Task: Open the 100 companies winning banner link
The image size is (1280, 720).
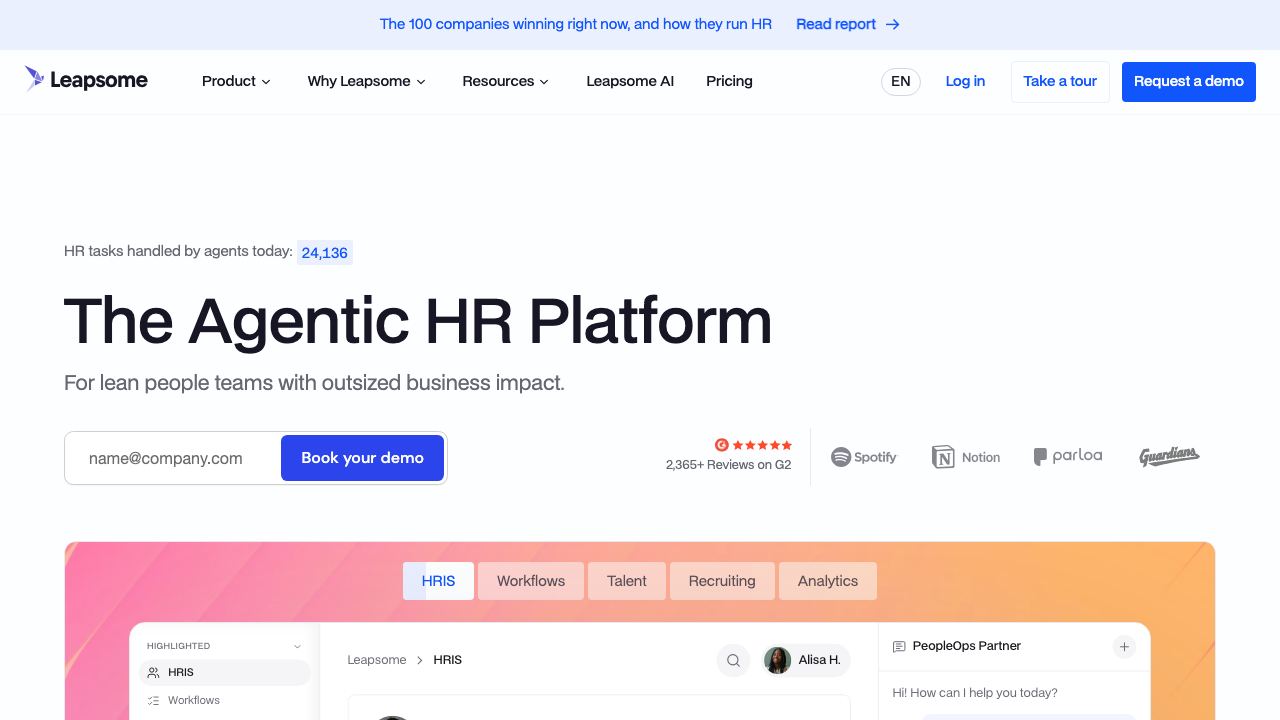Action: pyautogui.click(x=576, y=24)
